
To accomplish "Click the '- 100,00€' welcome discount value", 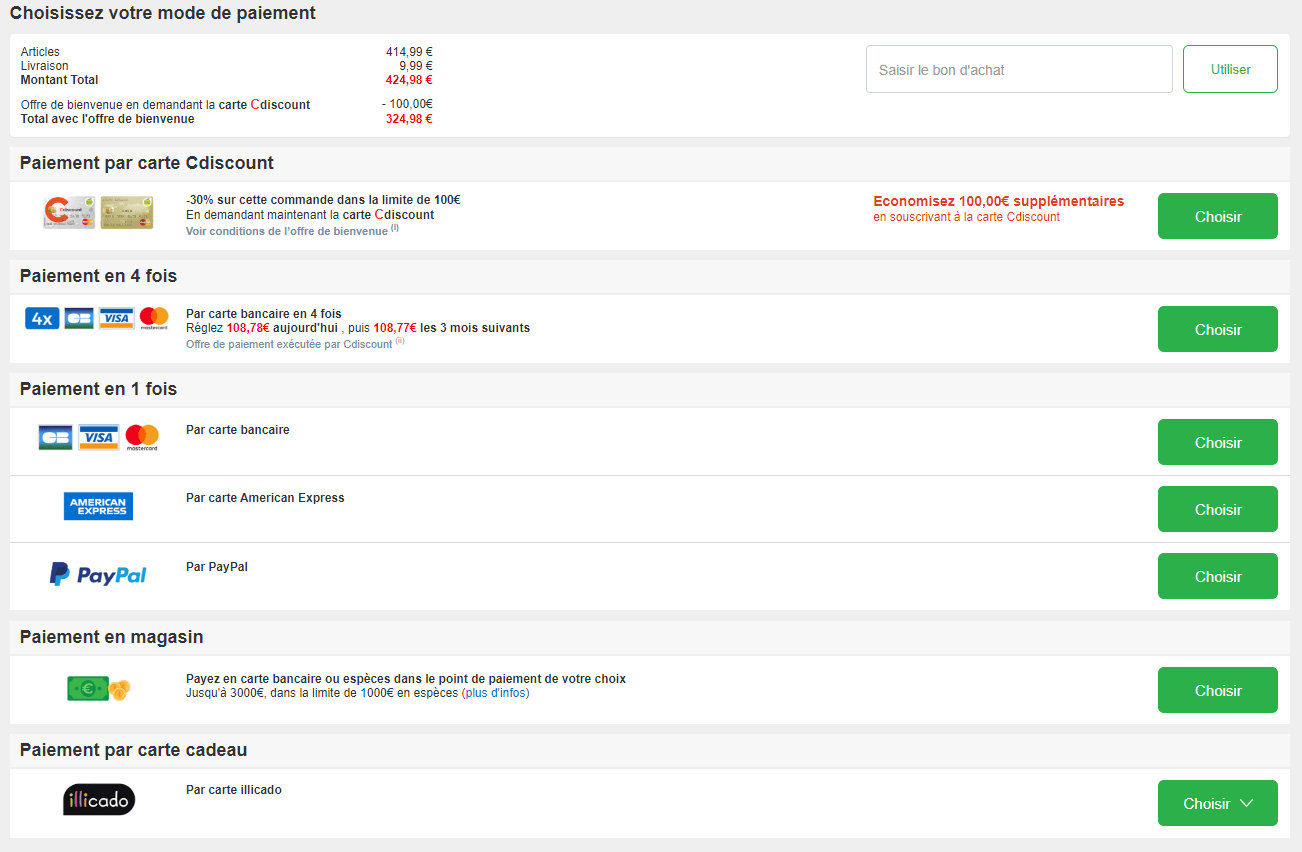I will pos(407,104).
